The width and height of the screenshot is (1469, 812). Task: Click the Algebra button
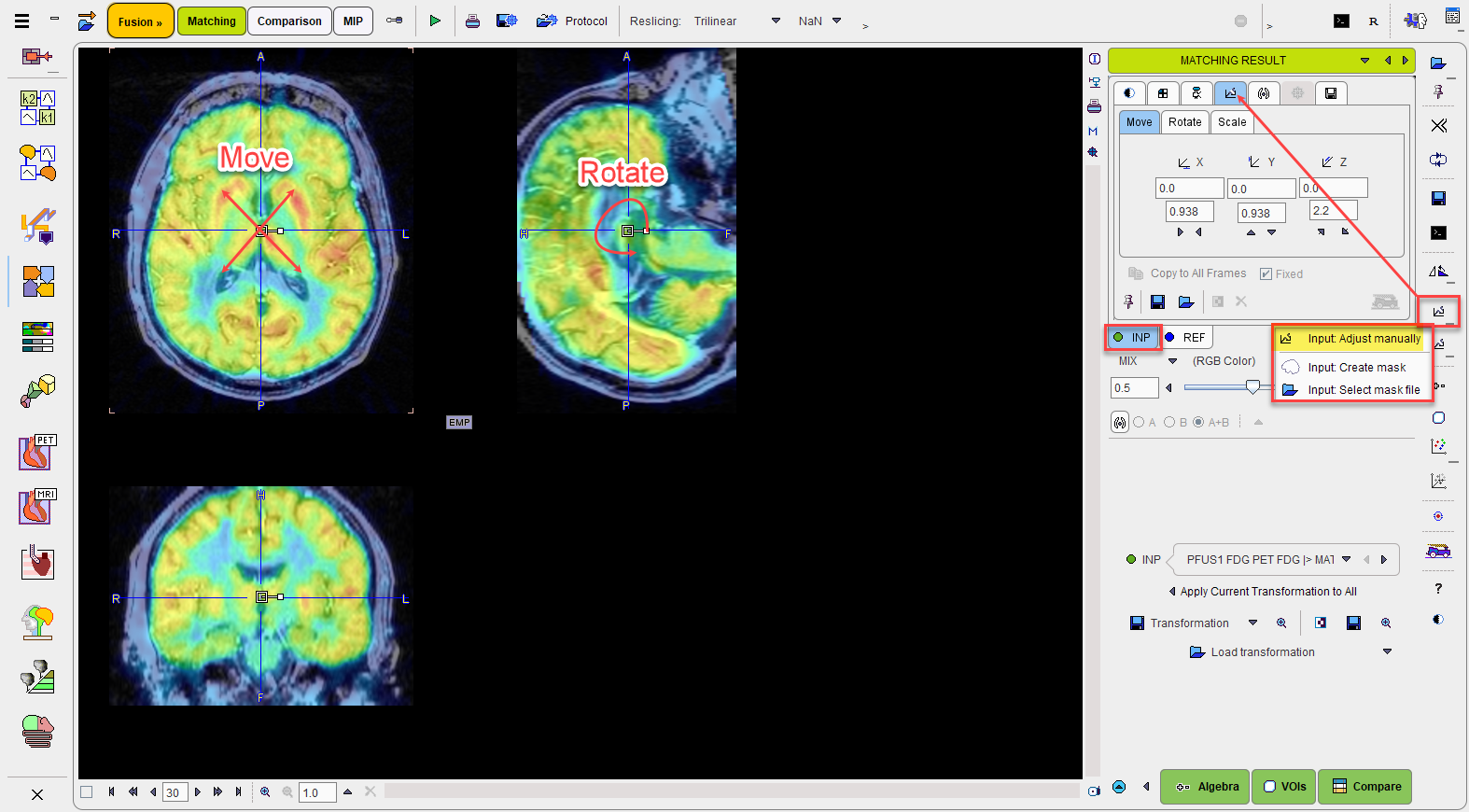(1206, 786)
